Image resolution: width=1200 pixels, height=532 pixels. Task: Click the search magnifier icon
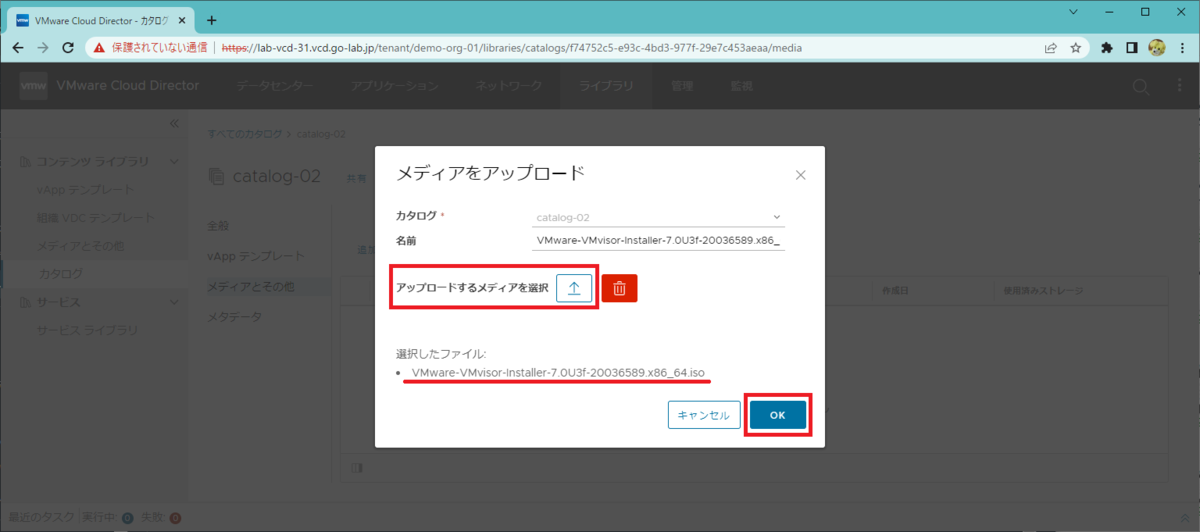click(x=1140, y=87)
